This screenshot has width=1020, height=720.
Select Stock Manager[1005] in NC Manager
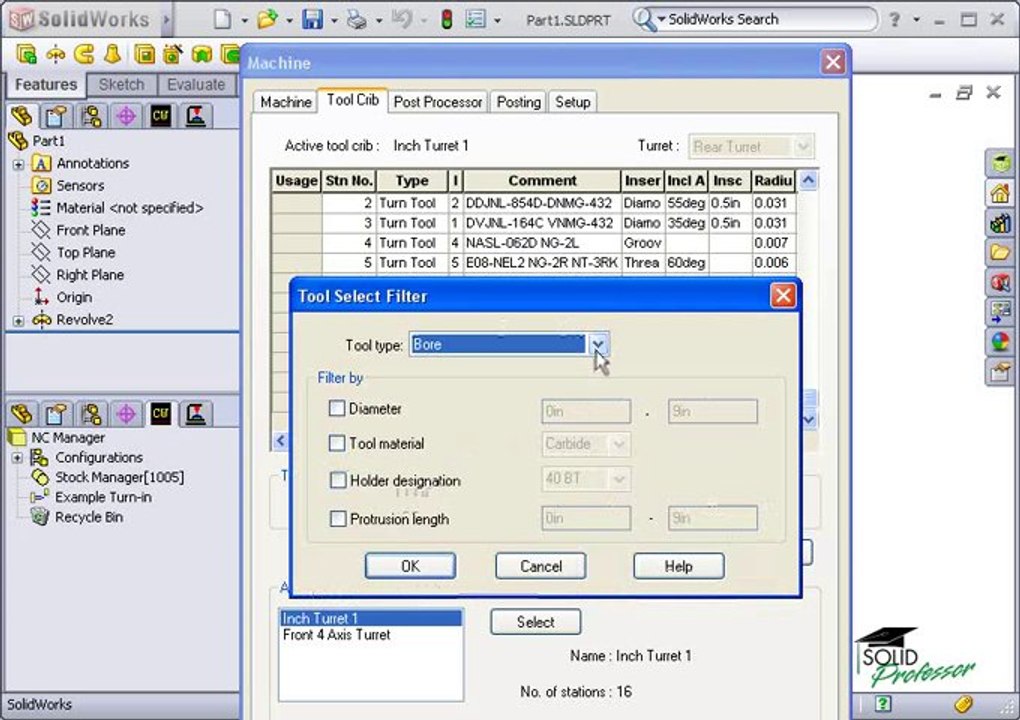coord(119,477)
